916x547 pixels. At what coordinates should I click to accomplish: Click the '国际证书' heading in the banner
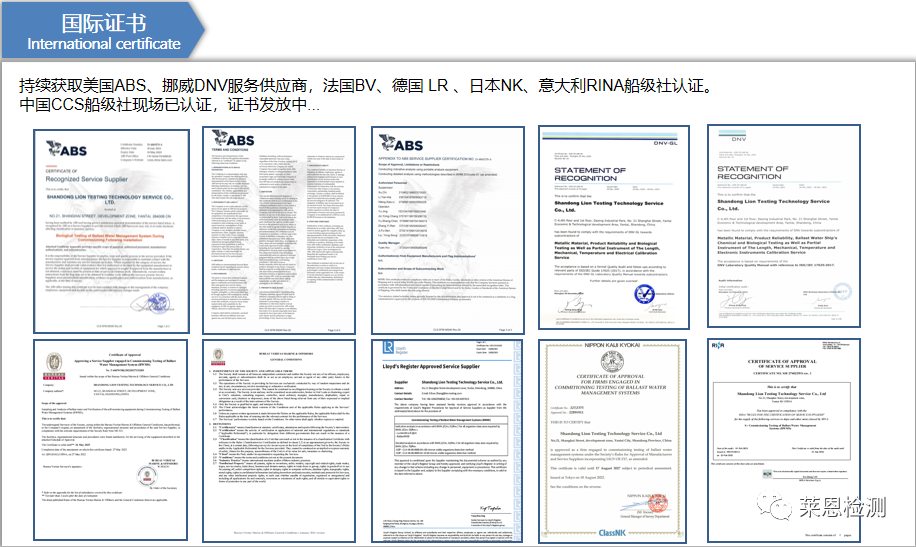(103, 23)
